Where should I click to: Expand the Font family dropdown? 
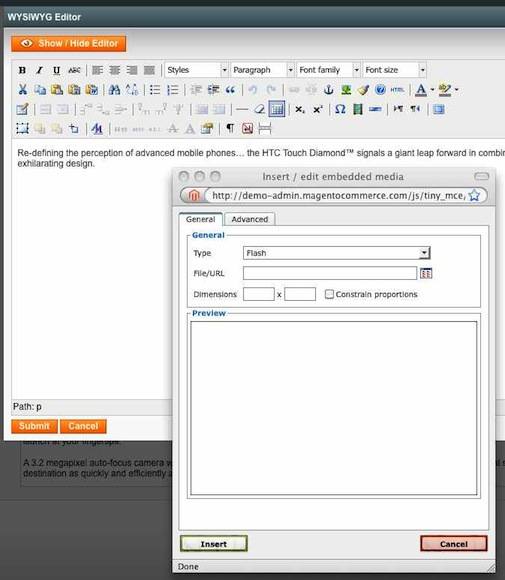(x=328, y=70)
